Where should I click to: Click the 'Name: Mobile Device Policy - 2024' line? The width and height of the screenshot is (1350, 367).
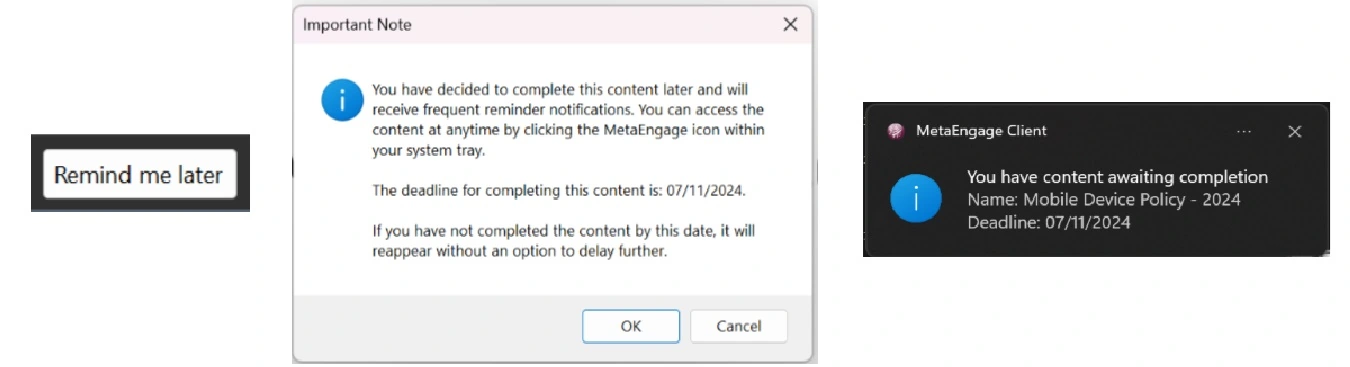(x=1104, y=200)
